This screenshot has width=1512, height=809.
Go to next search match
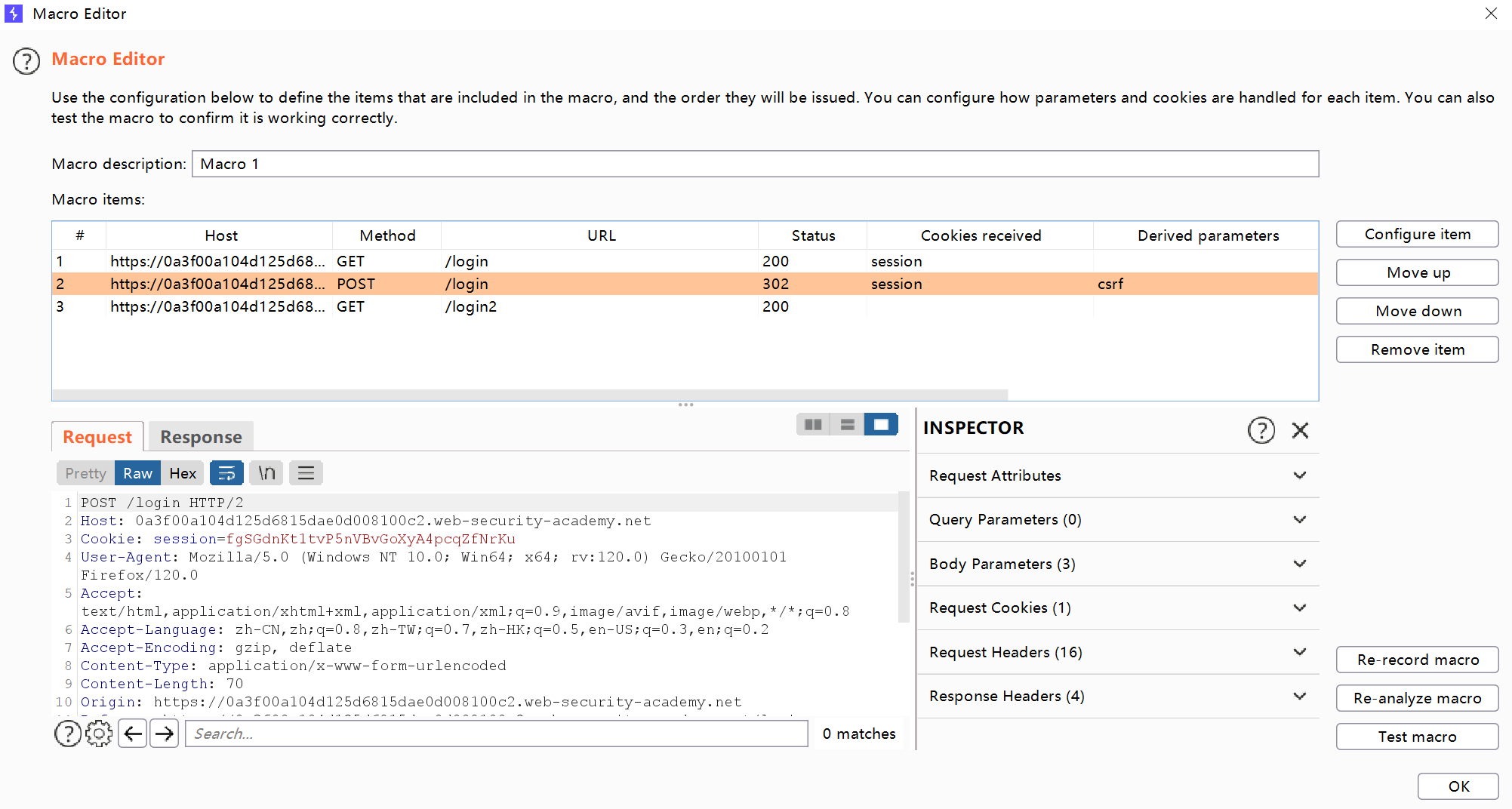[165, 734]
